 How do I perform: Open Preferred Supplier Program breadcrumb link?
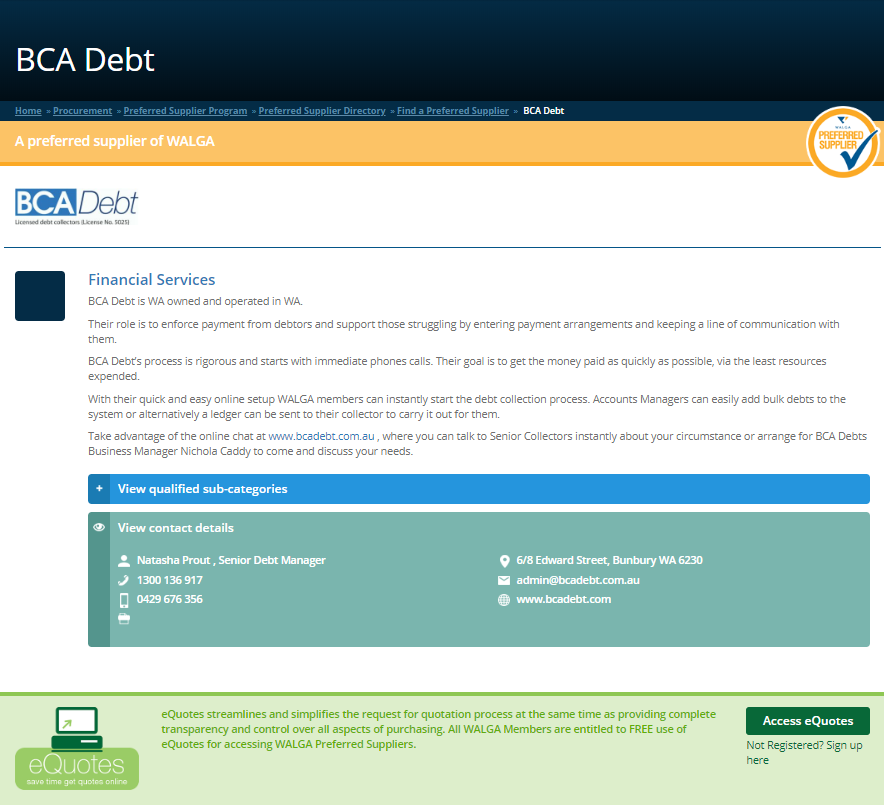(x=185, y=110)
